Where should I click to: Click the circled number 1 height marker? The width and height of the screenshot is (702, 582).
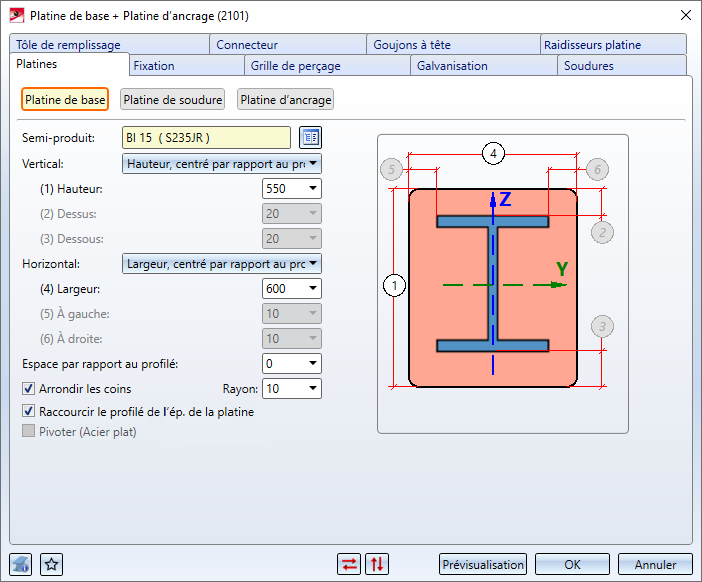click(x=395, y=286)
